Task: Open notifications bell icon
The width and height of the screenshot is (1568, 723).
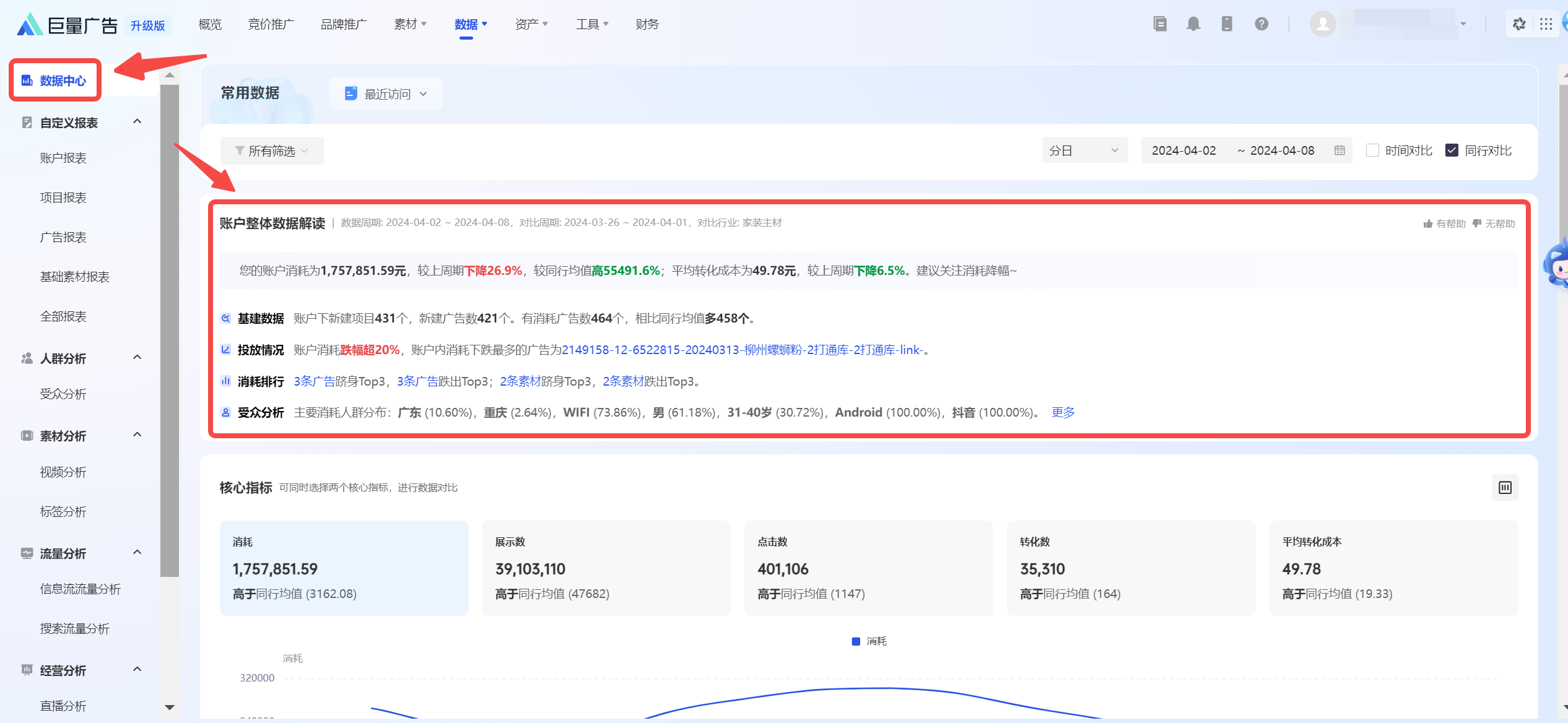Action: (1193, 24)
